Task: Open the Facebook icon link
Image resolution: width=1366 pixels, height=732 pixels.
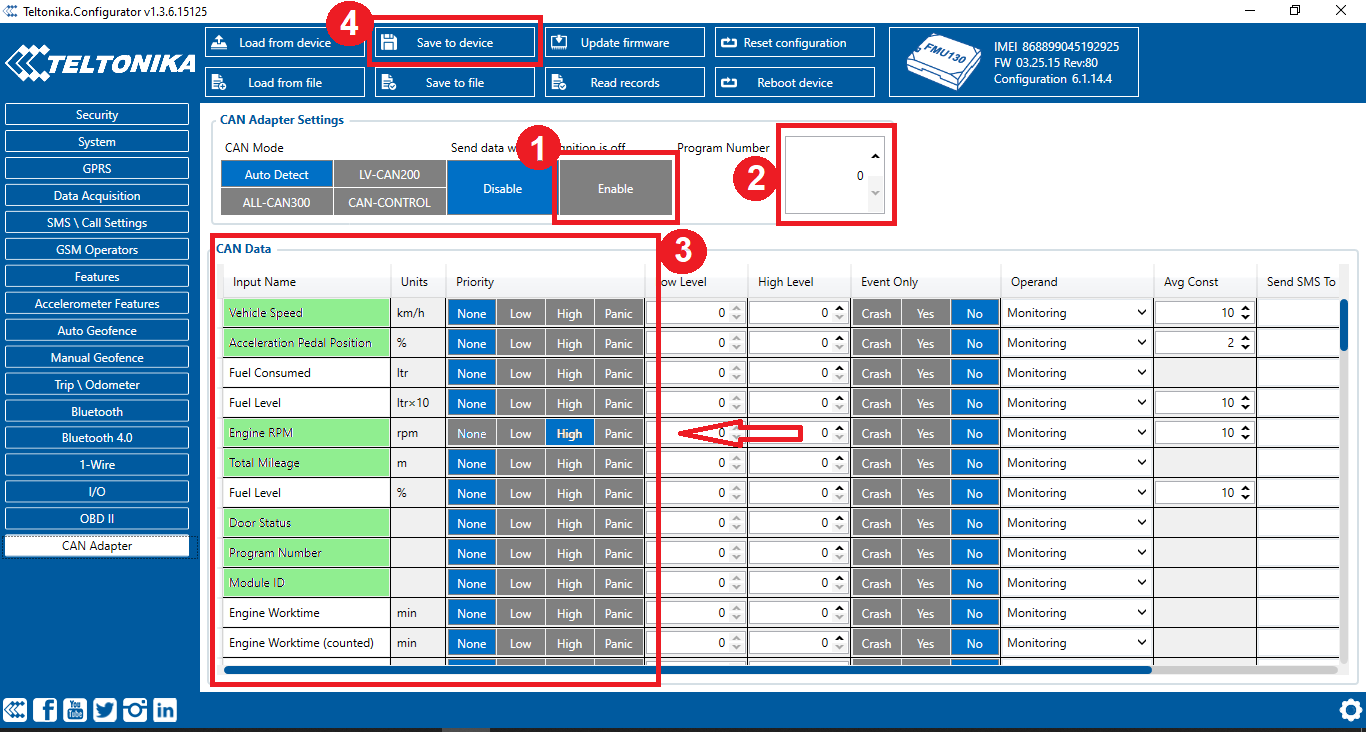Action: [x=45, y=710]
